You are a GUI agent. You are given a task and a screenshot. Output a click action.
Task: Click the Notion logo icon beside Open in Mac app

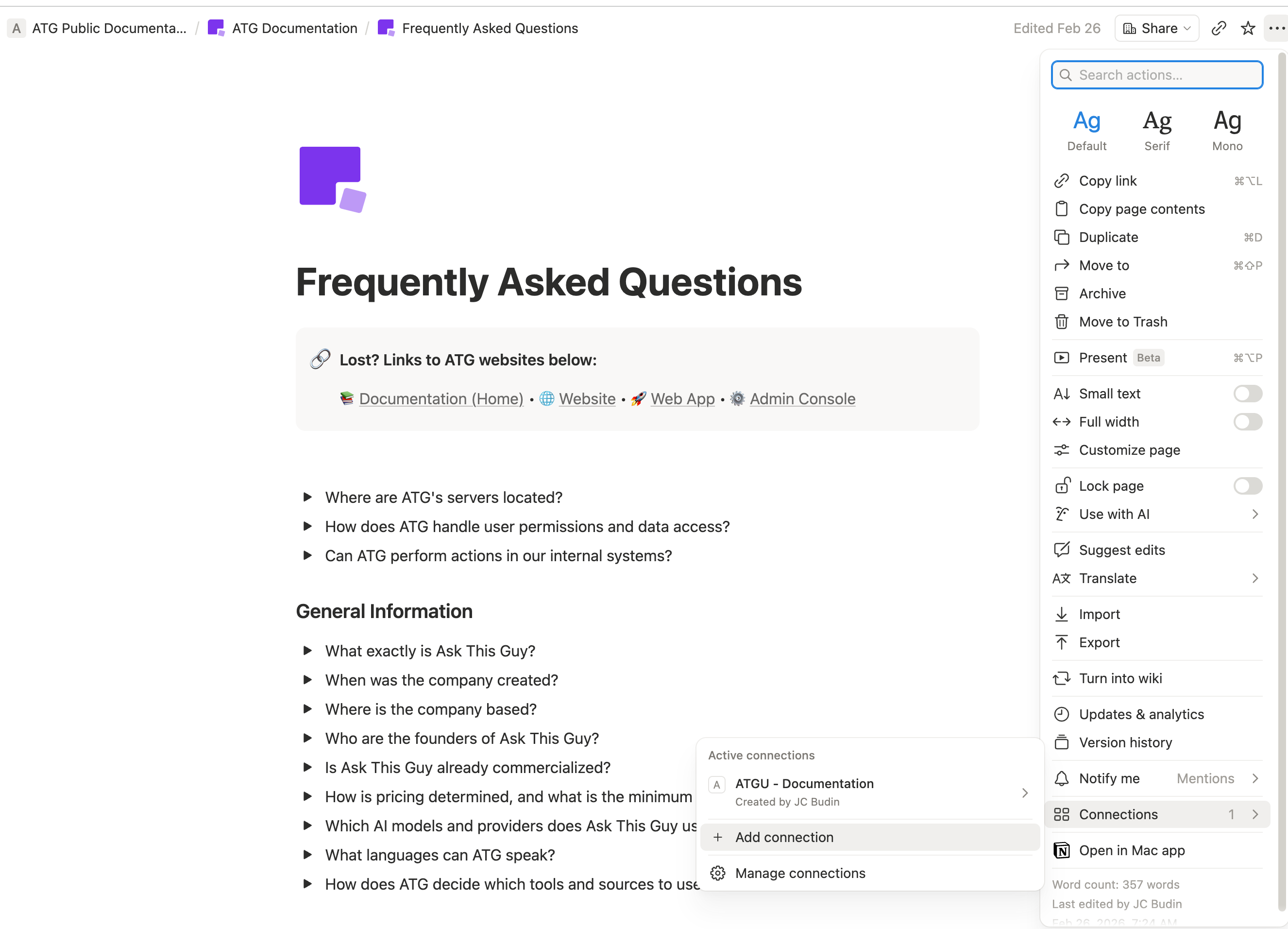click(x=1061, y=851)
